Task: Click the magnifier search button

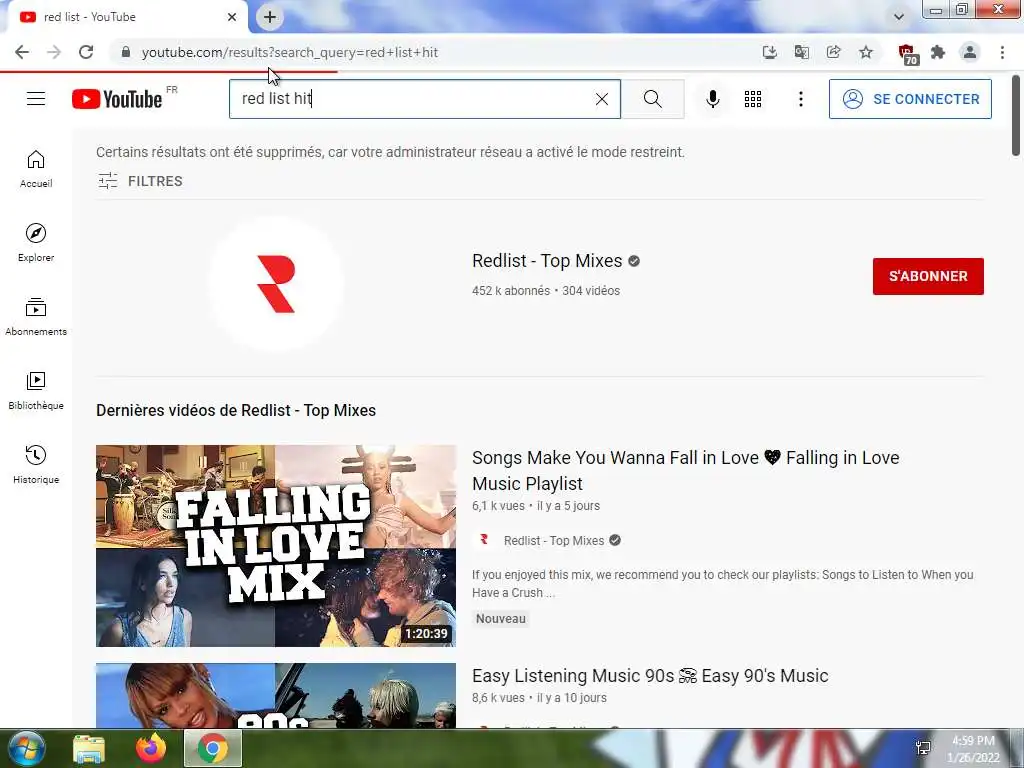Action: point(652,99)
